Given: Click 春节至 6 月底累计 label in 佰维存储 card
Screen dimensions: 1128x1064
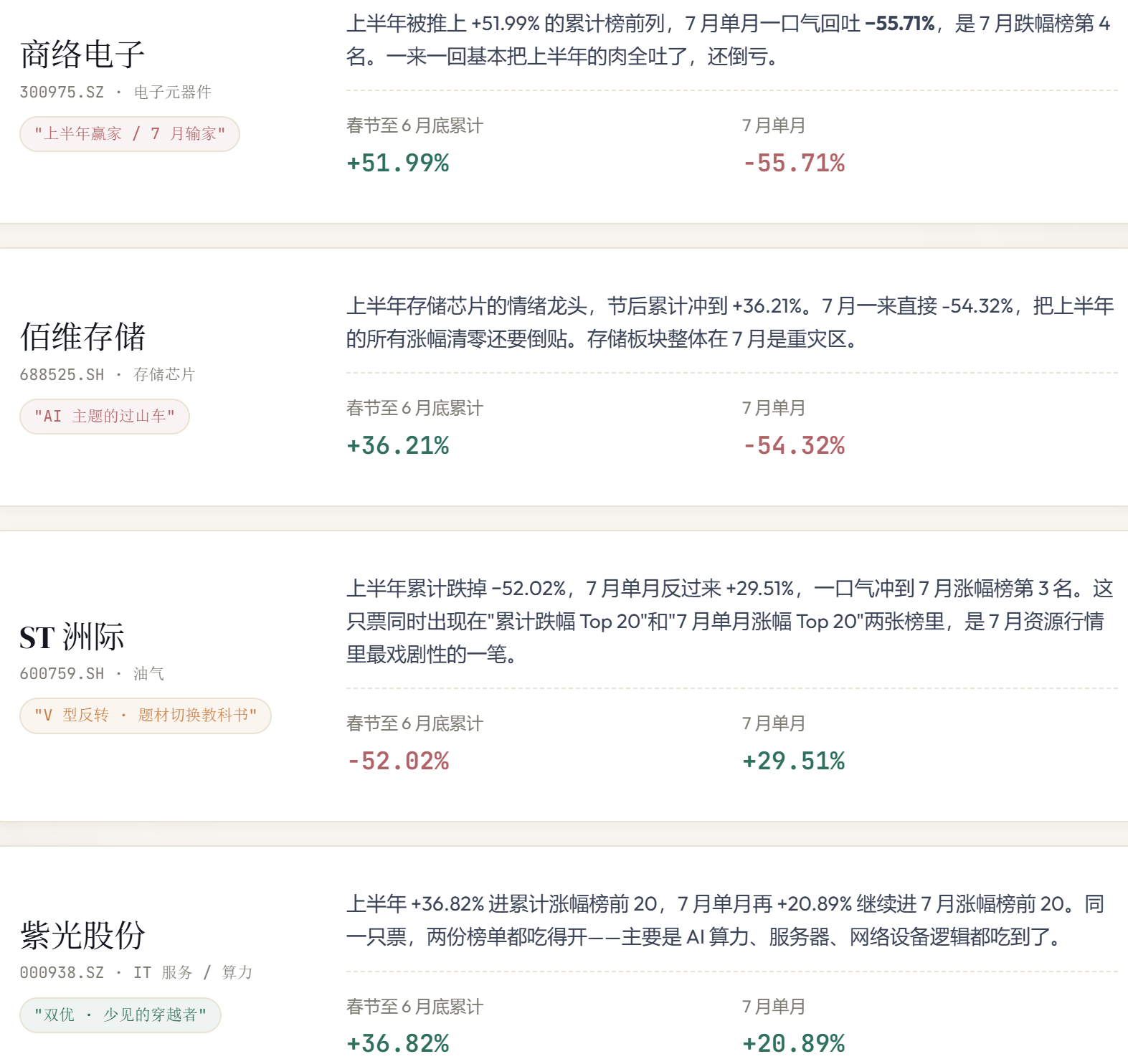Looking at the screenshot, I should pos(414,408).
